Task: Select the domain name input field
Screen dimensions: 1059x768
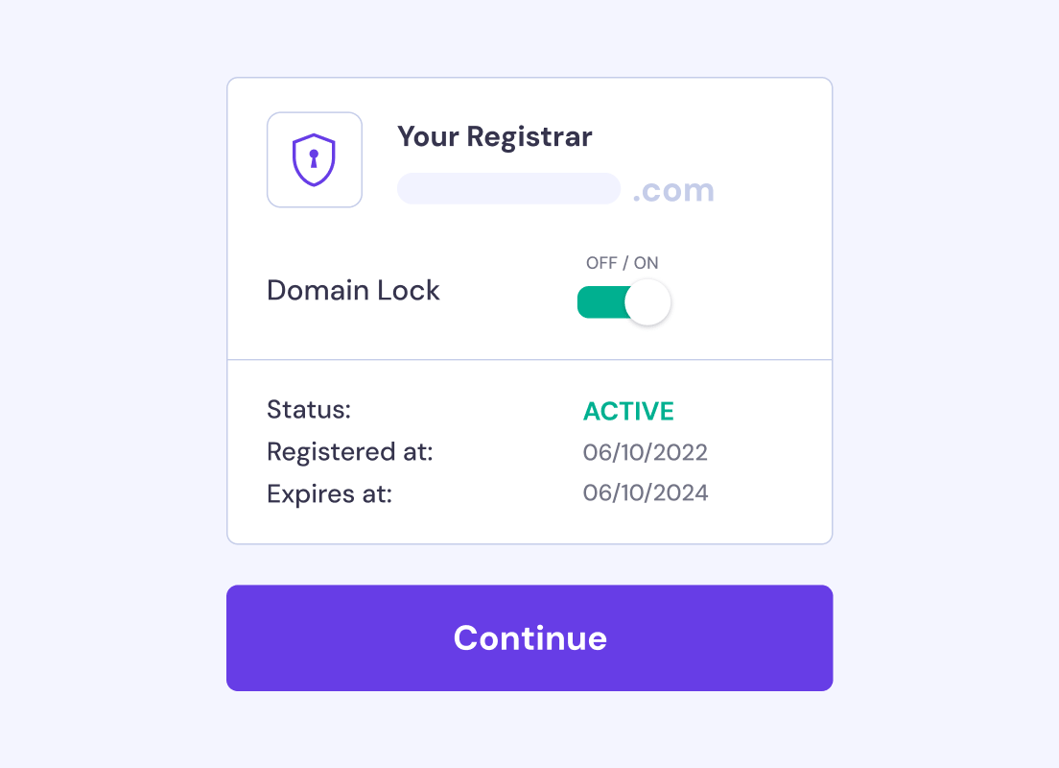Action: pos(508,188)
